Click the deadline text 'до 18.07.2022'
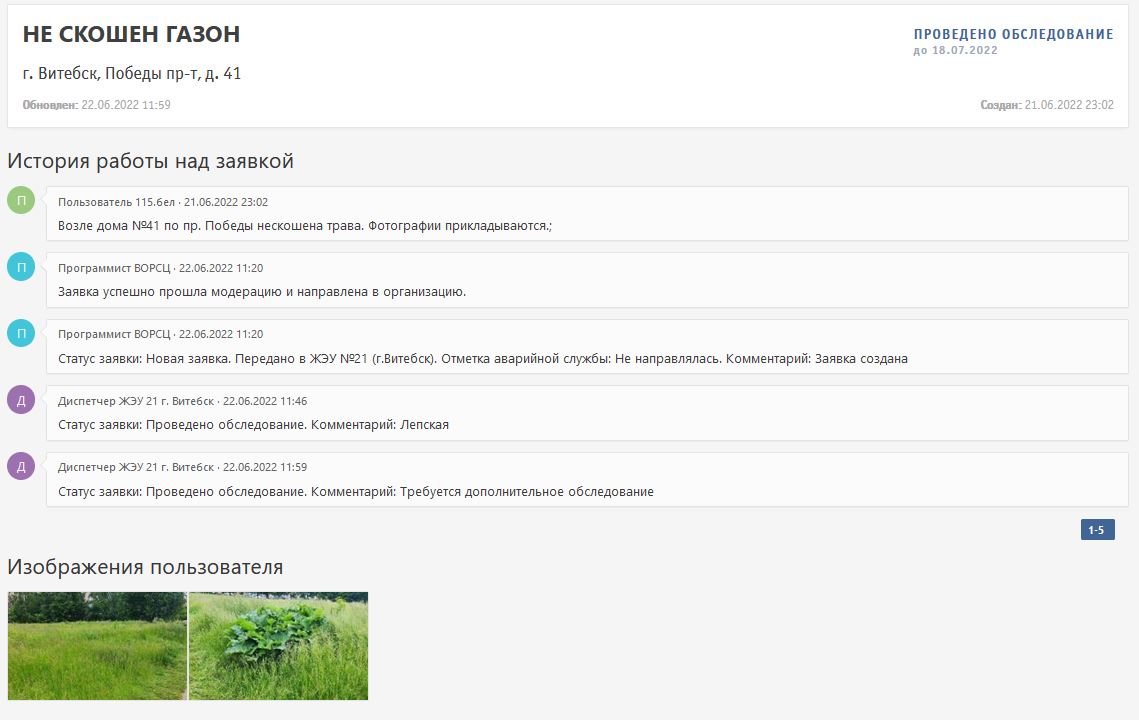This screenshot has width=1139, height=720. (955, 50)
